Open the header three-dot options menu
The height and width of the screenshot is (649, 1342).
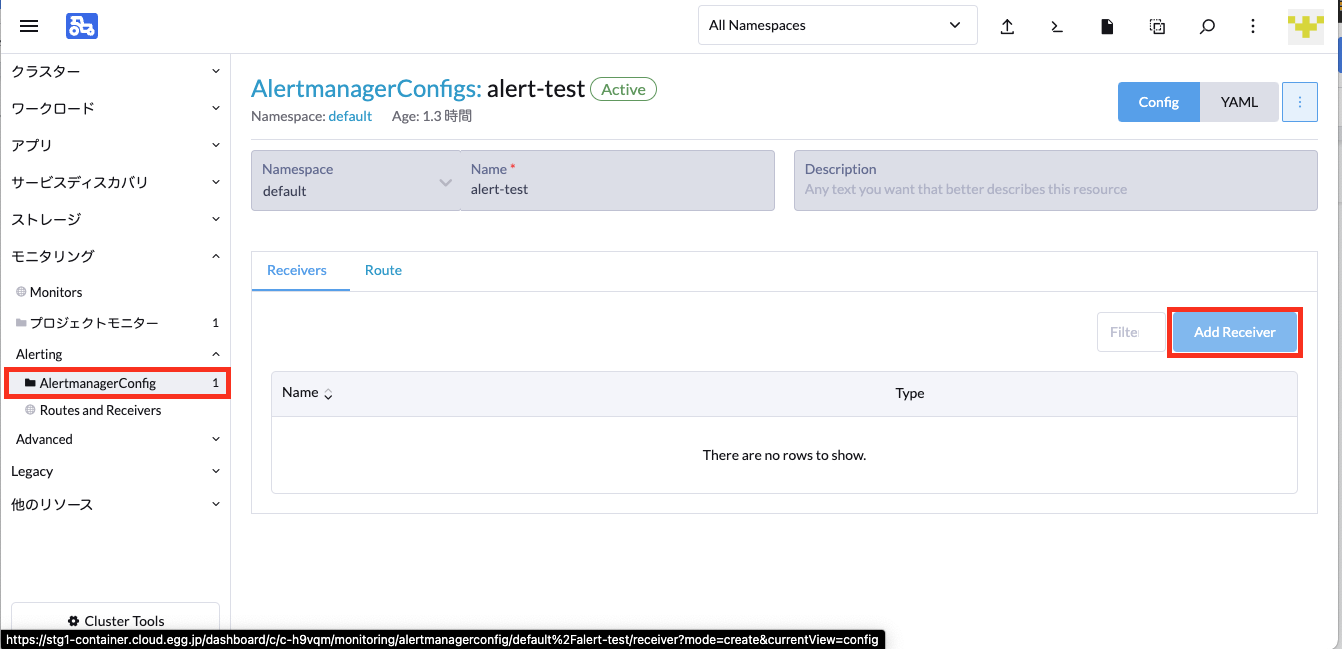[x=1253, y=26]
